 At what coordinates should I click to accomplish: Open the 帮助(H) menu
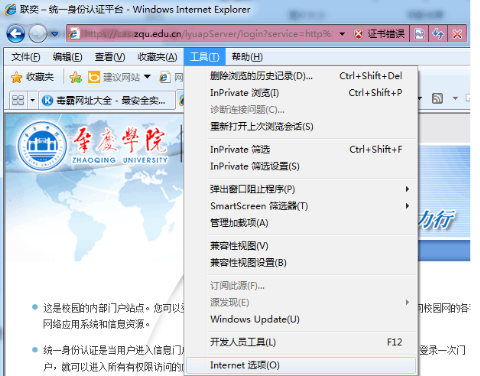[x=247, y=57]
